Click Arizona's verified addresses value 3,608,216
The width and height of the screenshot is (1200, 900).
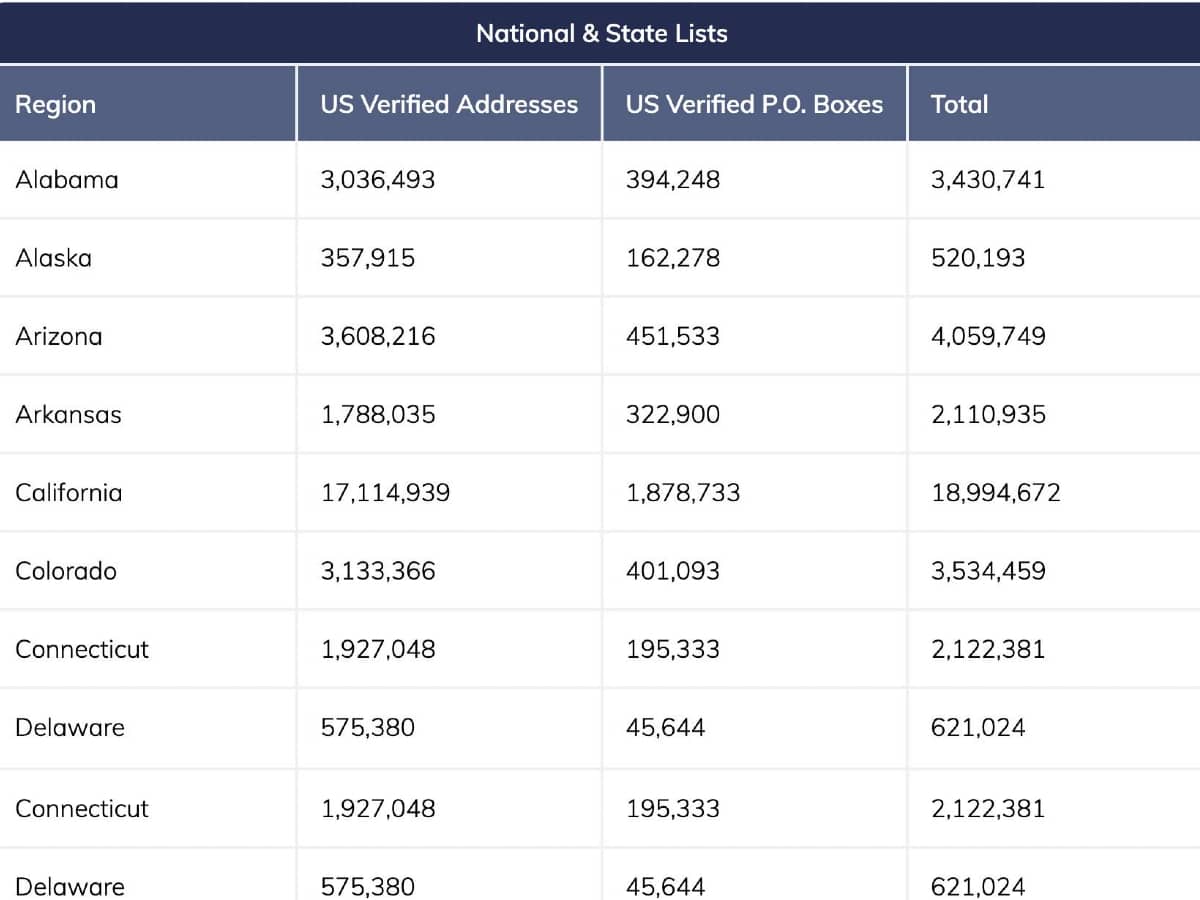[378, 336]
